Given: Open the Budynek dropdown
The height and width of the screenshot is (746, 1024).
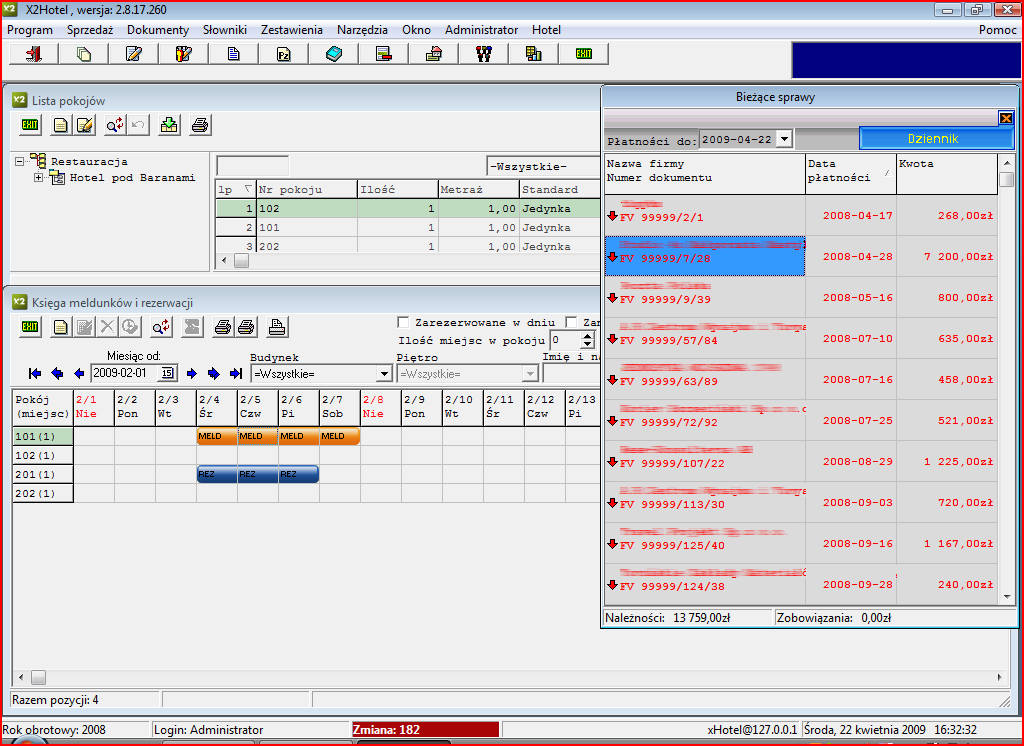Looking at the screenshot, I should tap(384, 374).
